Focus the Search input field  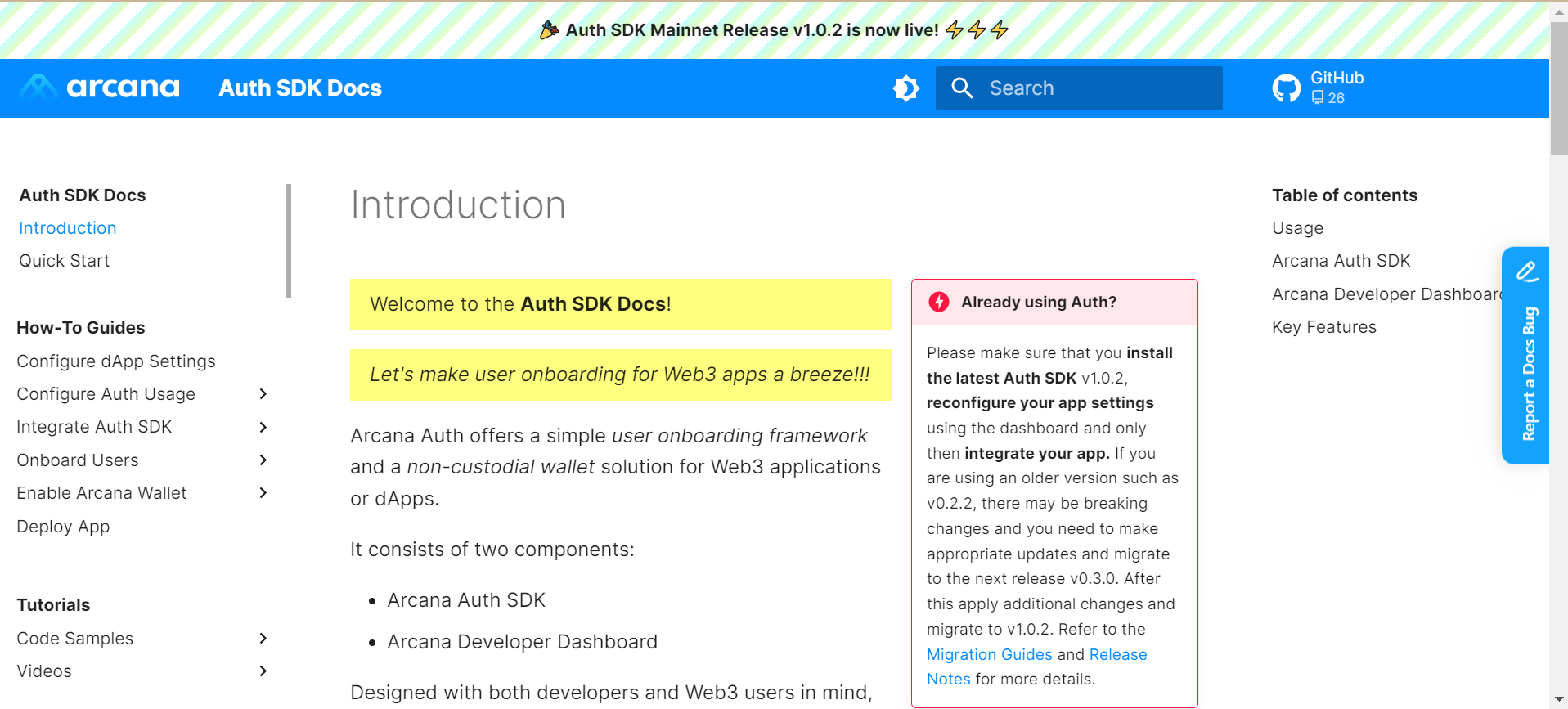coord(1079,88)
